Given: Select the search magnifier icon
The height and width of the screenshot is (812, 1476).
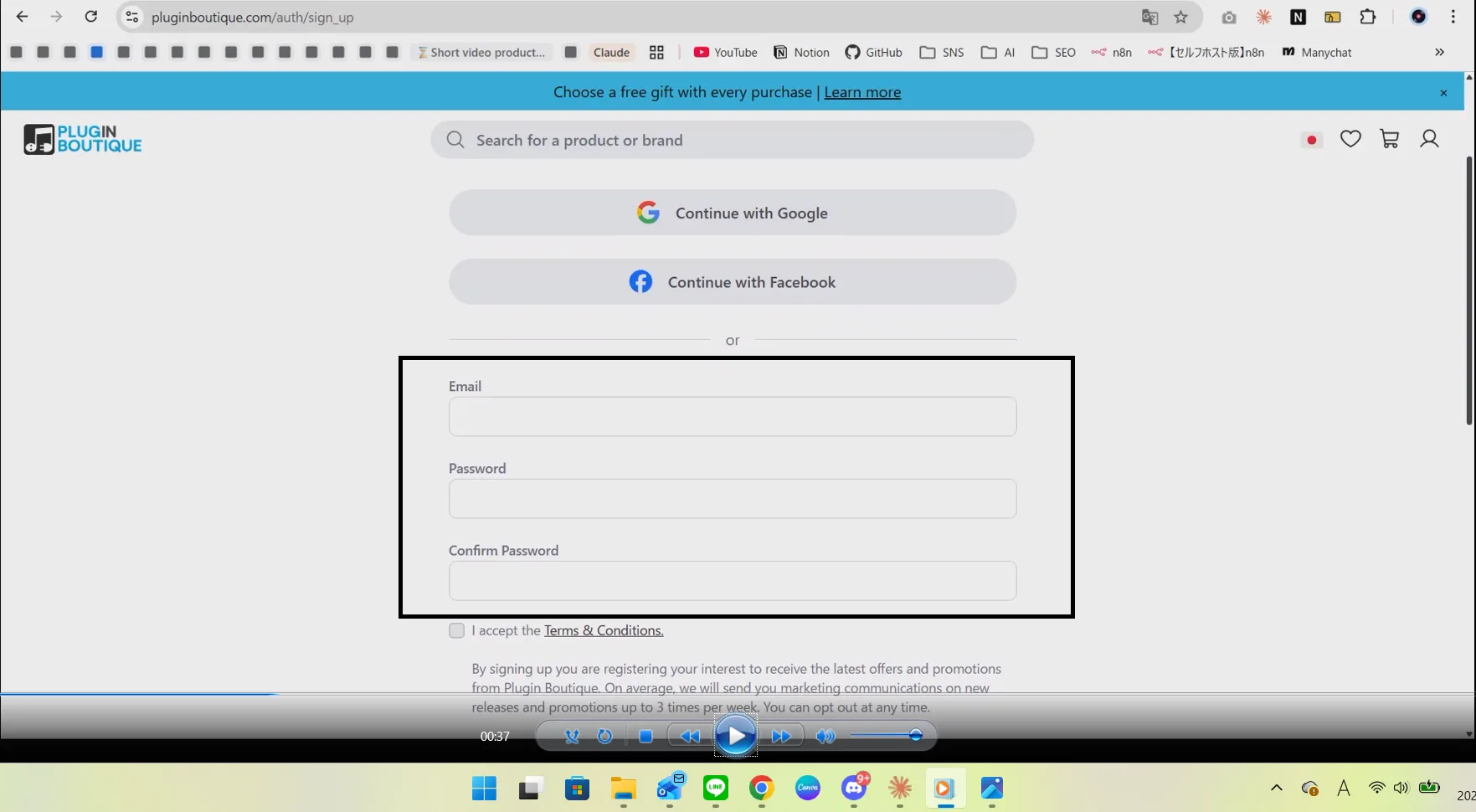Looking at the screenshot, I should (455, 139).
